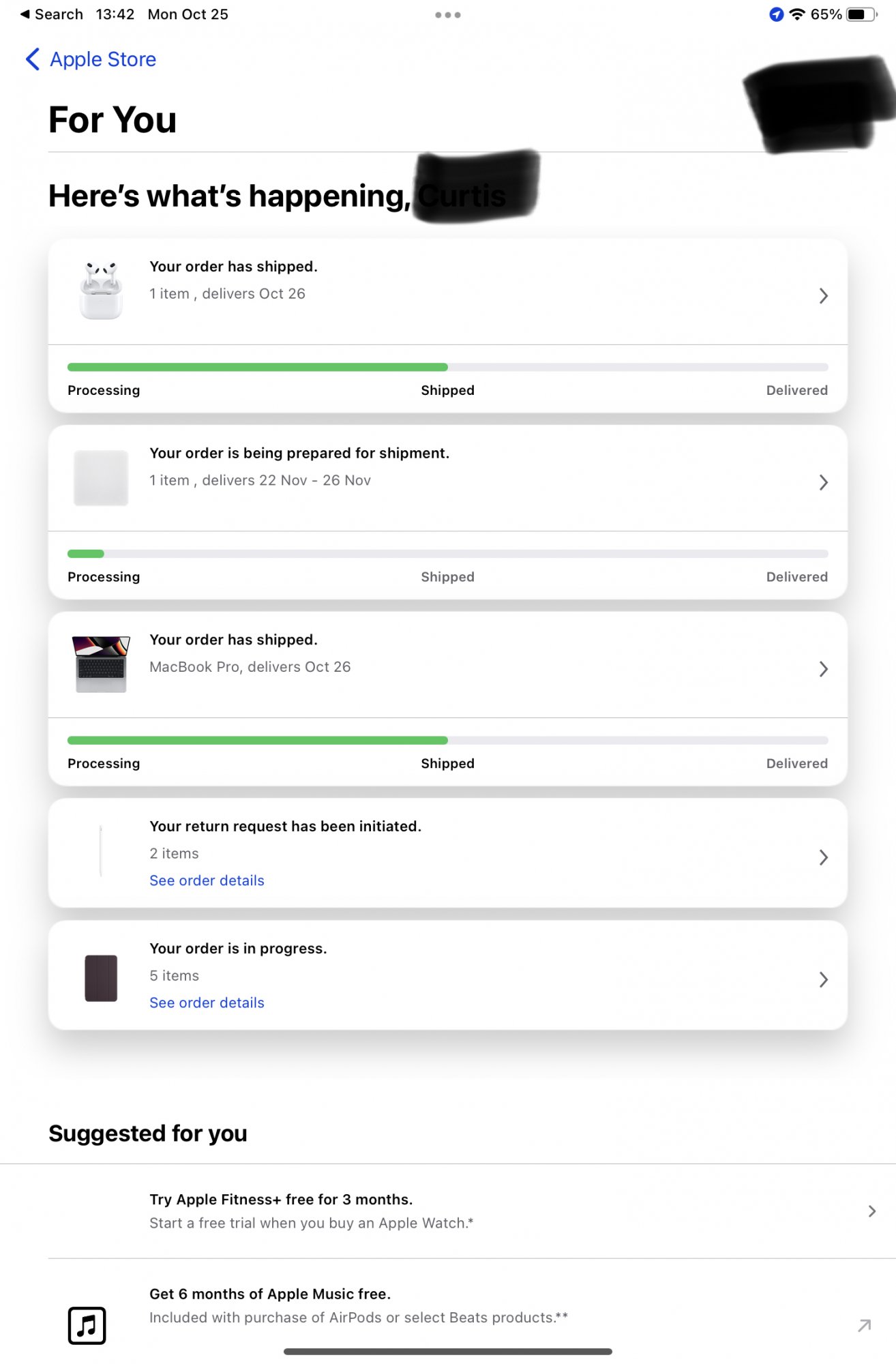Open the Apple Fitness+ offer chevron

pyautogui.click(x=871, y=1211)
